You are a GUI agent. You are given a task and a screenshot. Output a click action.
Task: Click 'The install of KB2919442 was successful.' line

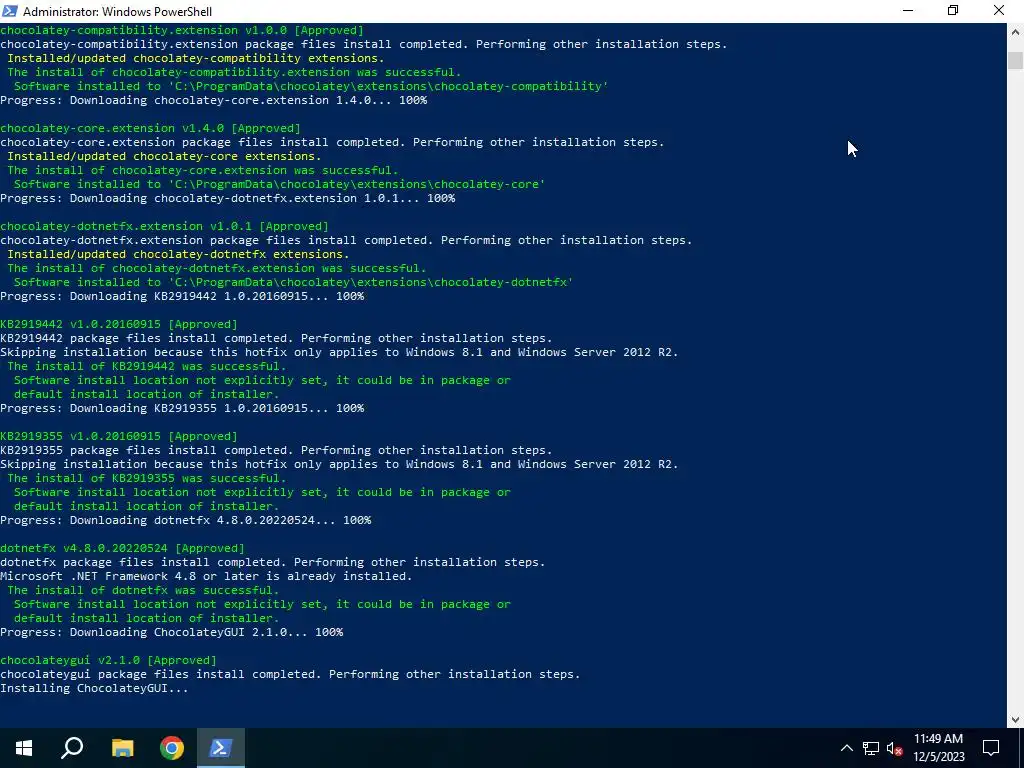pyautogui.click(x=147, y=366)
